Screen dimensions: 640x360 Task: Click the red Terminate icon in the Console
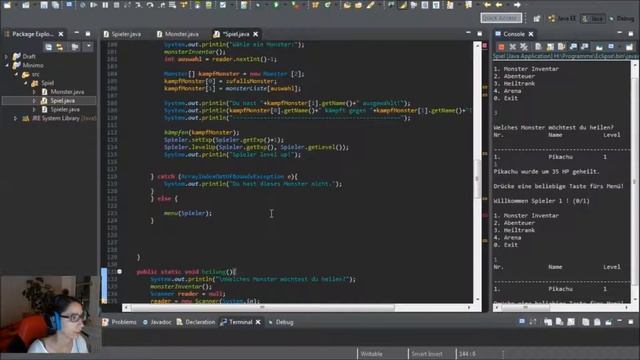501,47
